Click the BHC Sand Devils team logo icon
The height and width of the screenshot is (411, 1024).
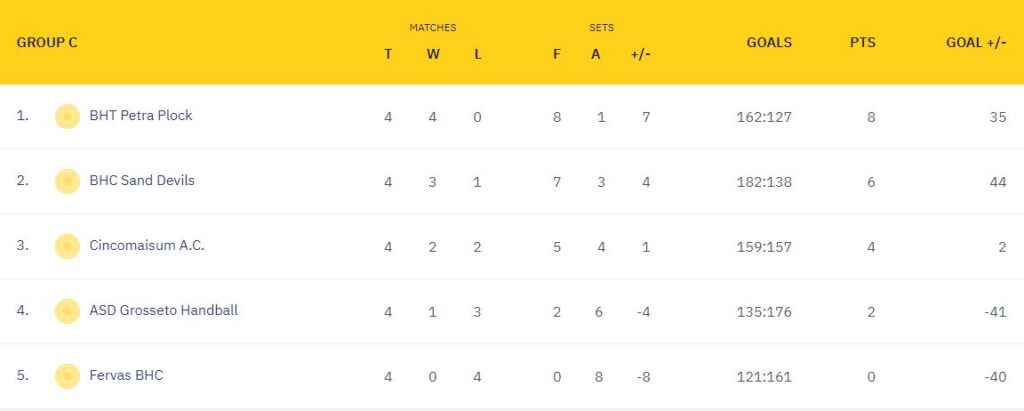coord(67,181)
